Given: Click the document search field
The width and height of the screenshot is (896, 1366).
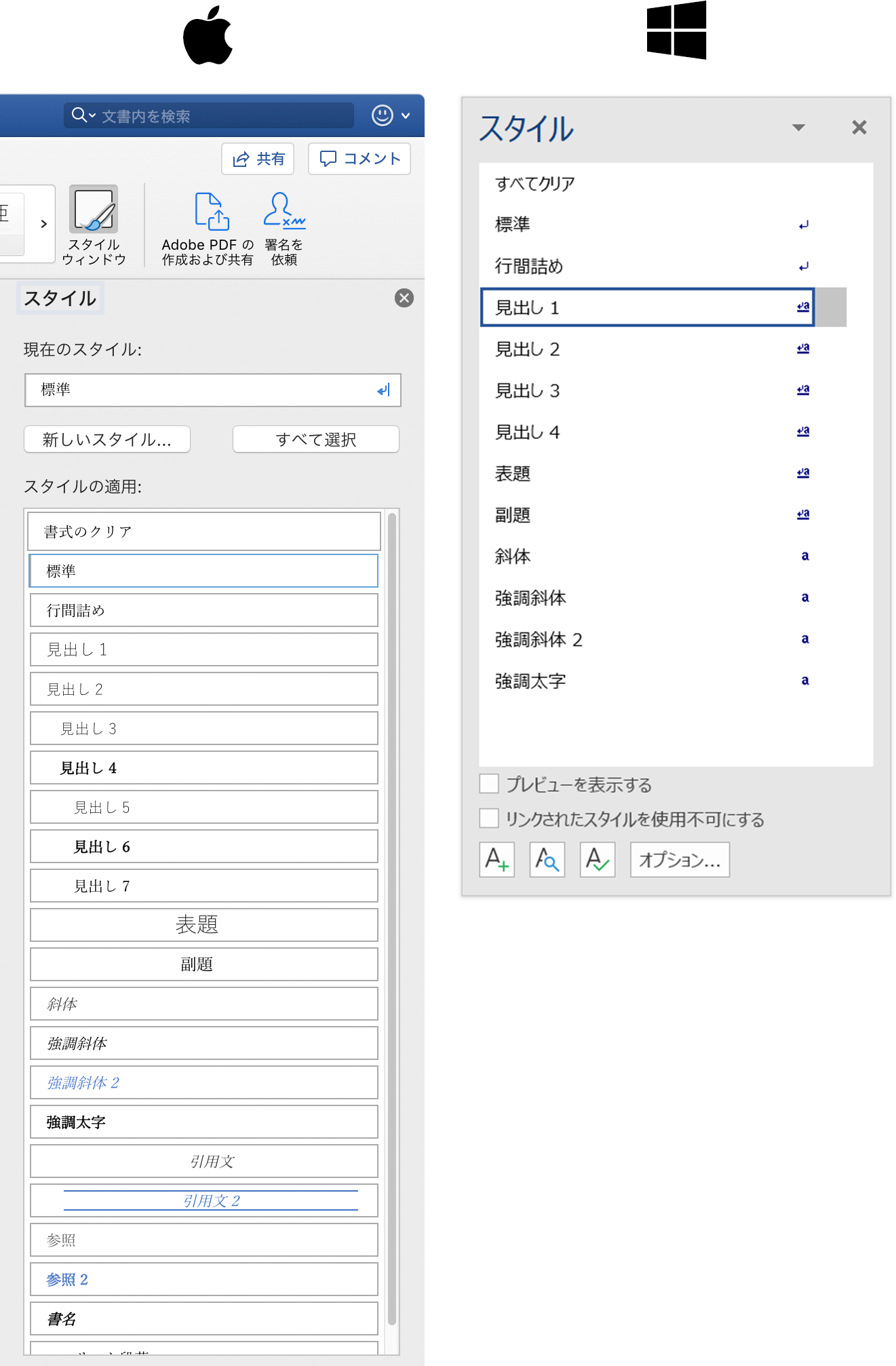Looking at the screenshot, I should [x=209, y=115].
